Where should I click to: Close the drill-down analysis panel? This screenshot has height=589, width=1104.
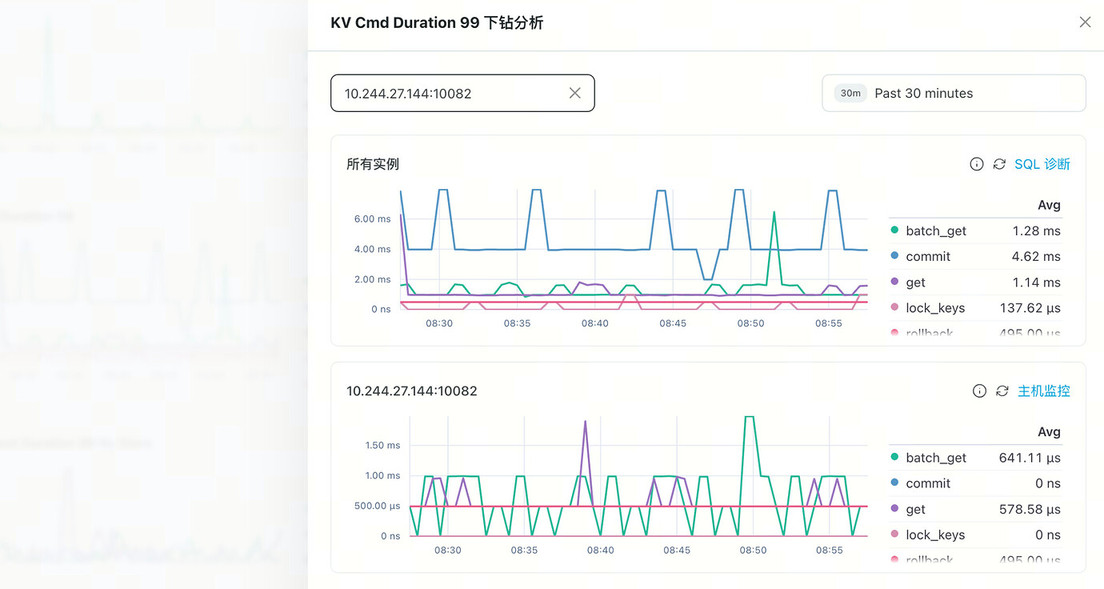[x=1084, y=22]
